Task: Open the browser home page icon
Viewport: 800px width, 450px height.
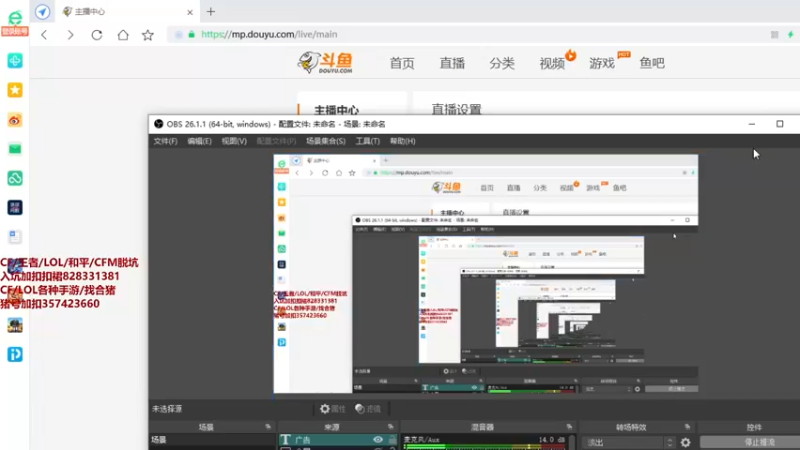Action: (123, 35)
